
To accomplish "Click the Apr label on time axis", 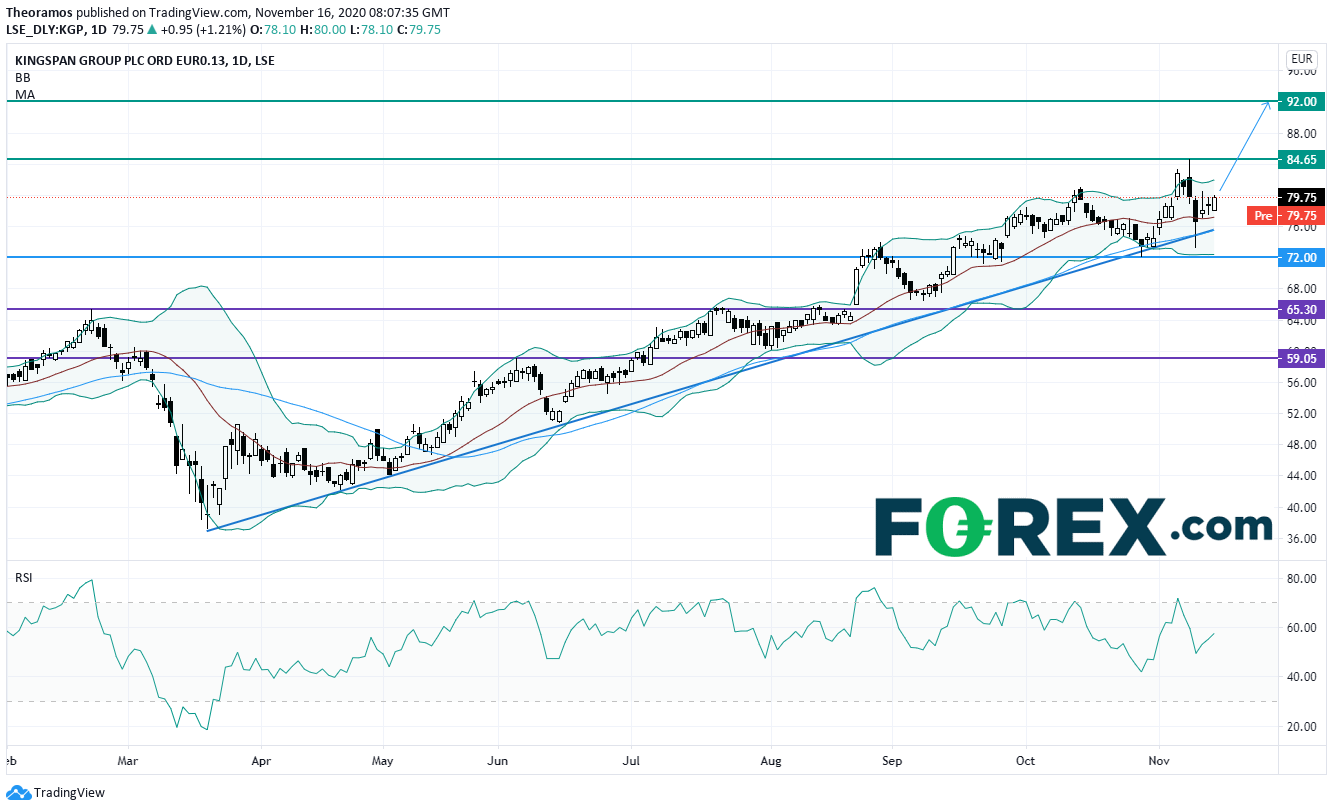I will click(259, 760).
